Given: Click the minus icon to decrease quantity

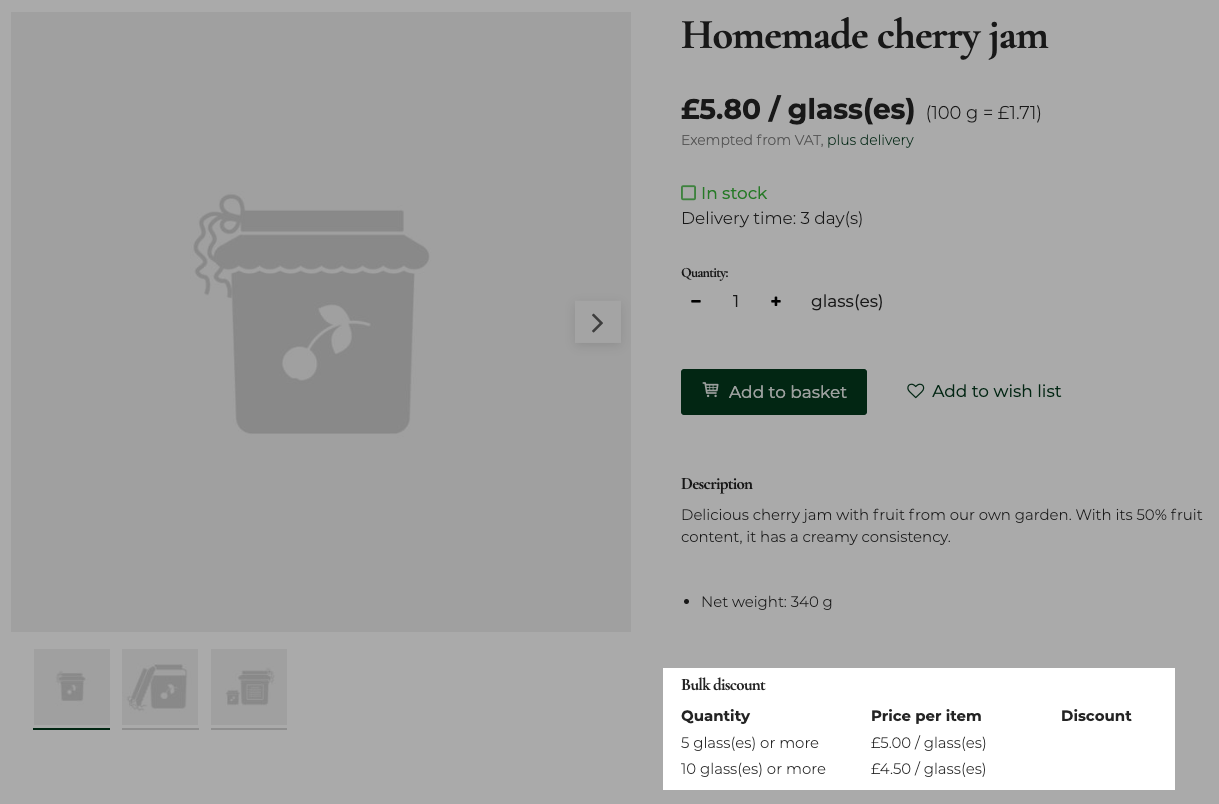Looking at the screenshot, I should (695, 301).
